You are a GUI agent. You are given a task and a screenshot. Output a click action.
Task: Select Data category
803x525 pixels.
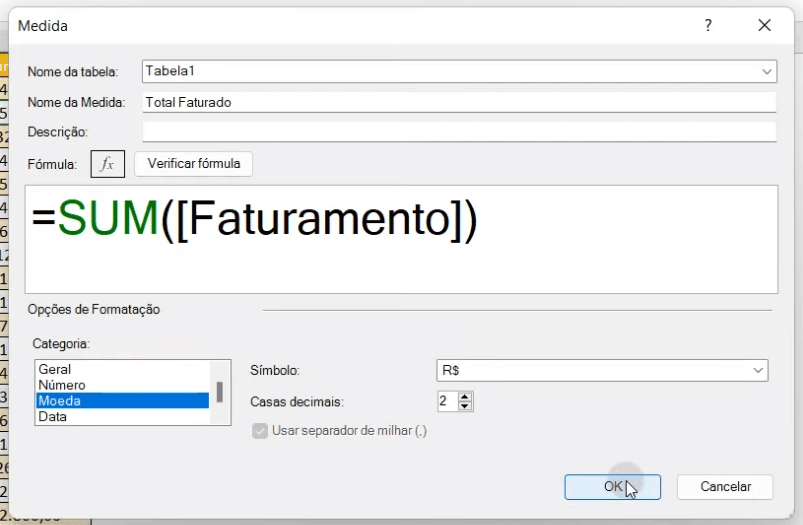[122, 416]
